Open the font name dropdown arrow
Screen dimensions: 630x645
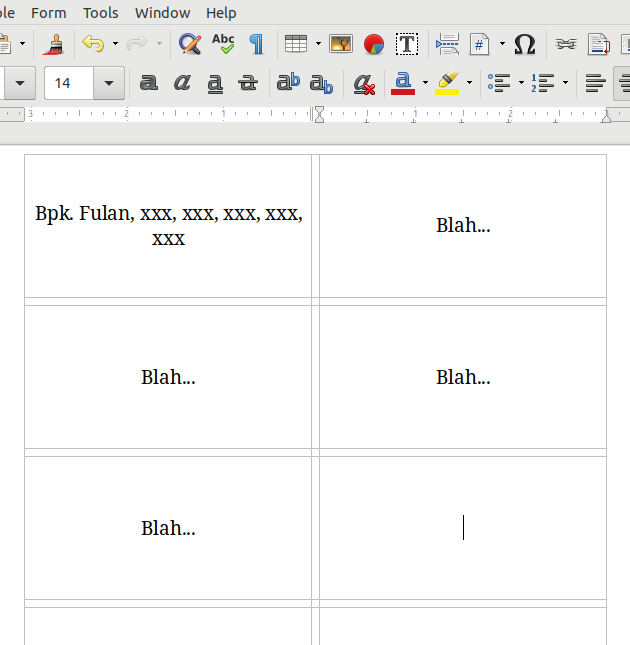tap(20, 83)
